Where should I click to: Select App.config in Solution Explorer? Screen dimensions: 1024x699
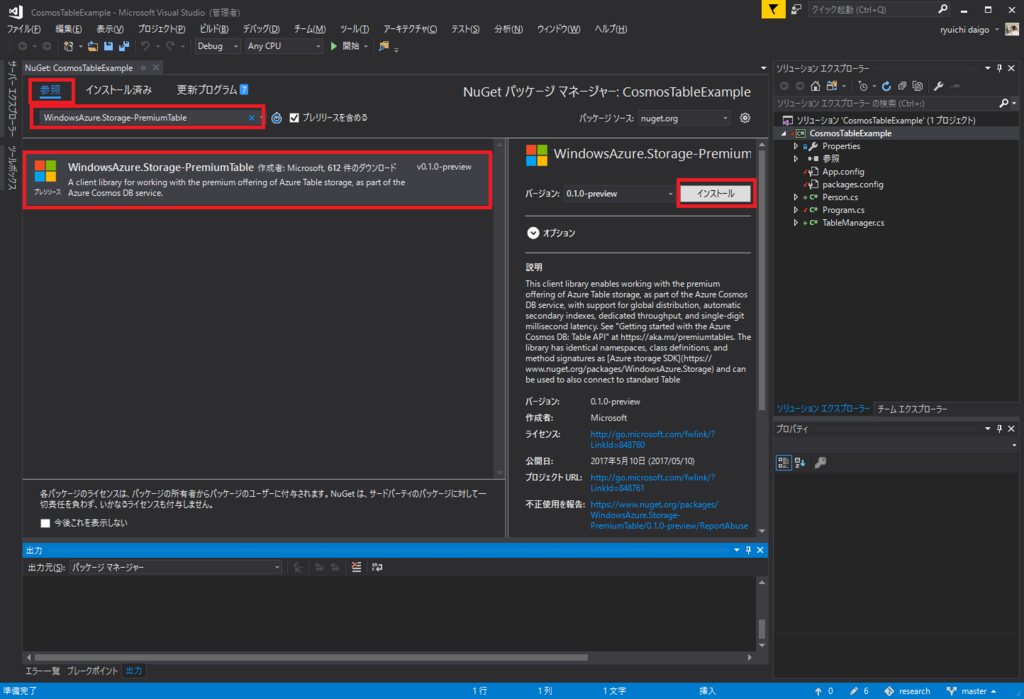point(842,172)
